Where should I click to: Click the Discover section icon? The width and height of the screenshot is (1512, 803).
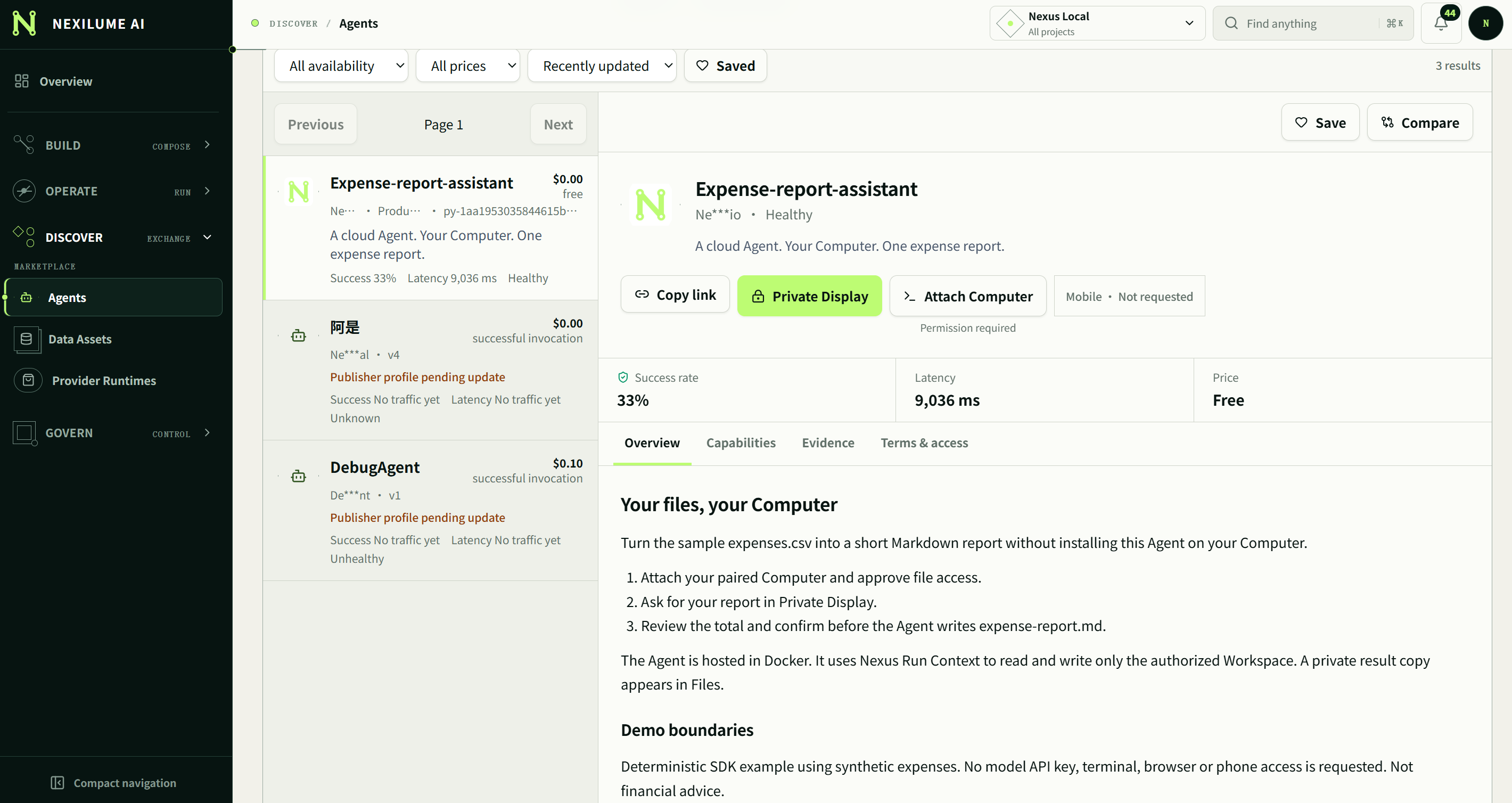24,236
